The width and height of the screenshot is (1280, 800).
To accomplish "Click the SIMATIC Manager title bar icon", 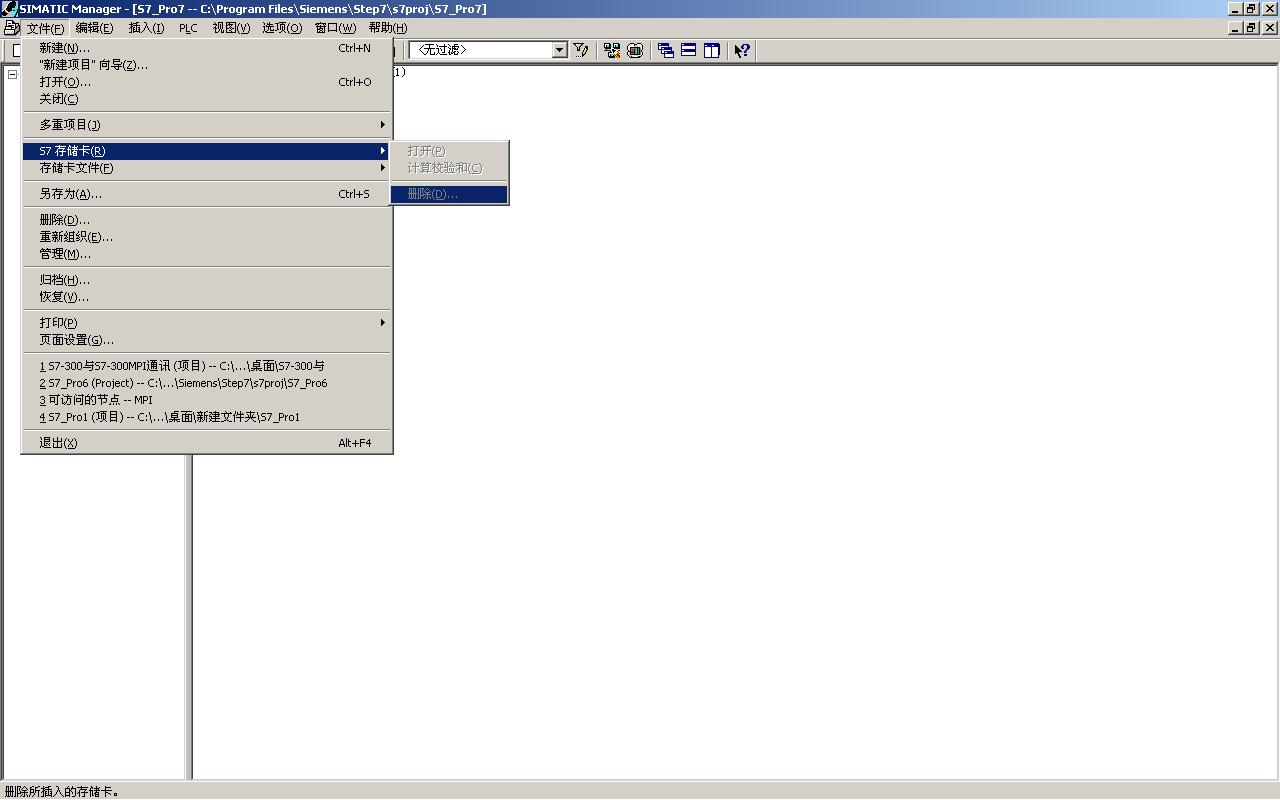I will pyautogui.click(x=9, y=9).
